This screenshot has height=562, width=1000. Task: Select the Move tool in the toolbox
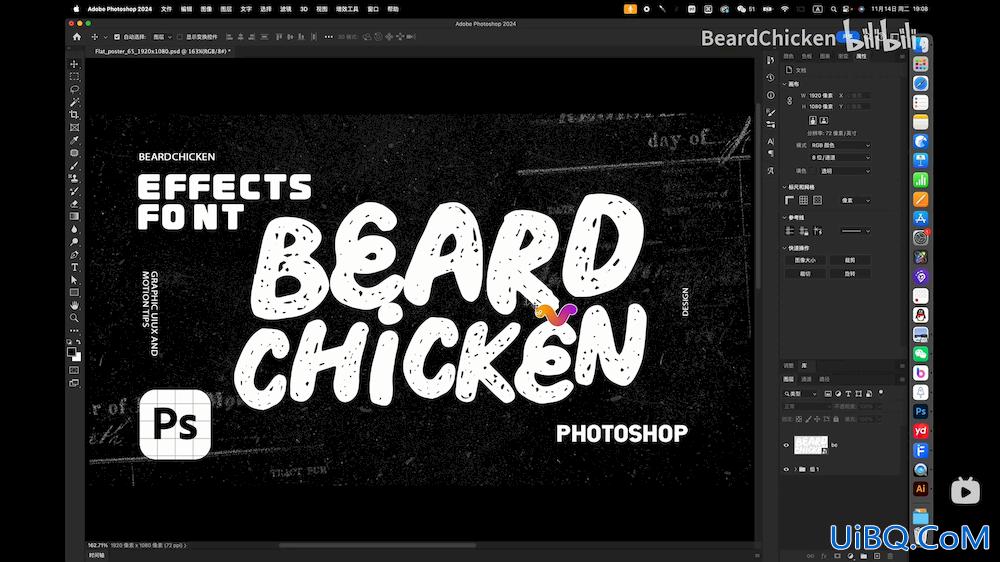[75, 64]
